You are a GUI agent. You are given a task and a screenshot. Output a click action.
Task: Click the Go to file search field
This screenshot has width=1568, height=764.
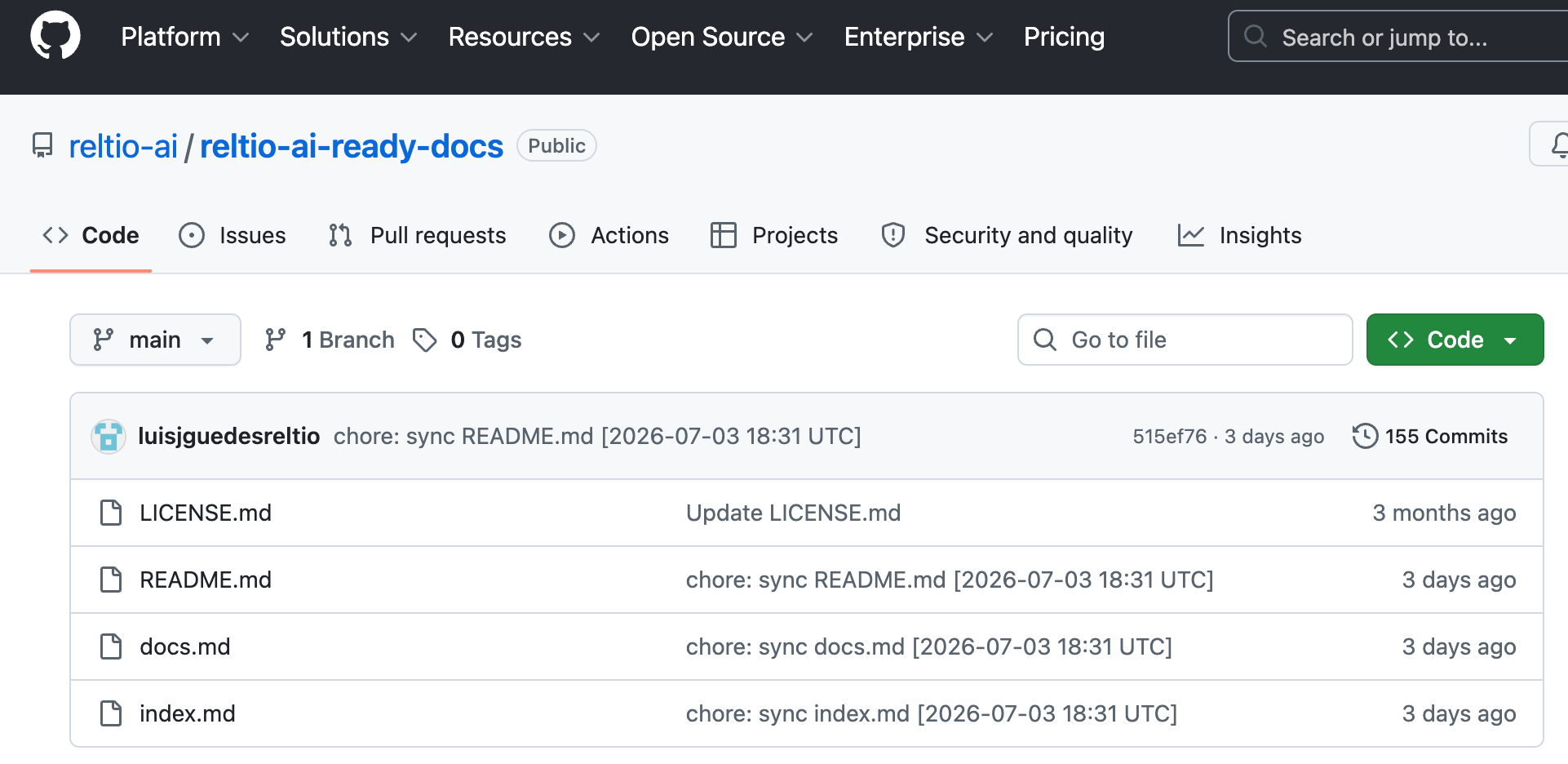(1185, 340)
